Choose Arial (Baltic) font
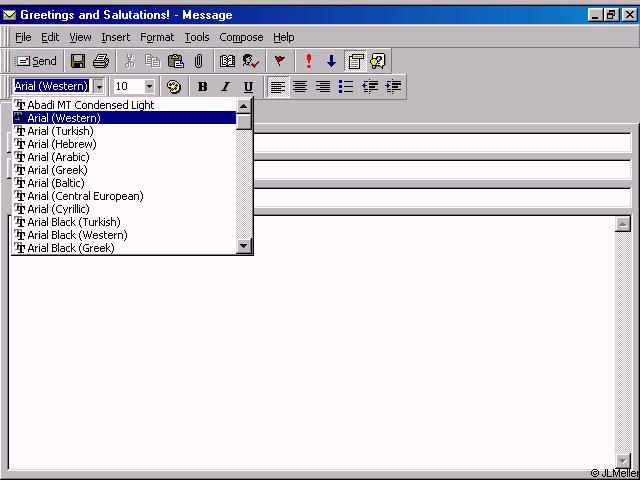Screen dimensions: 640x480 coord(124,183)
